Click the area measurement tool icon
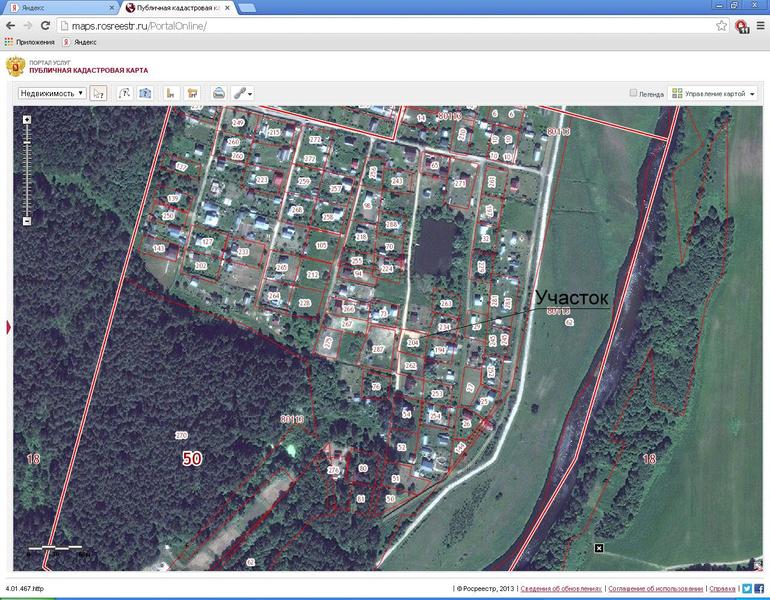 coord(193,93)
